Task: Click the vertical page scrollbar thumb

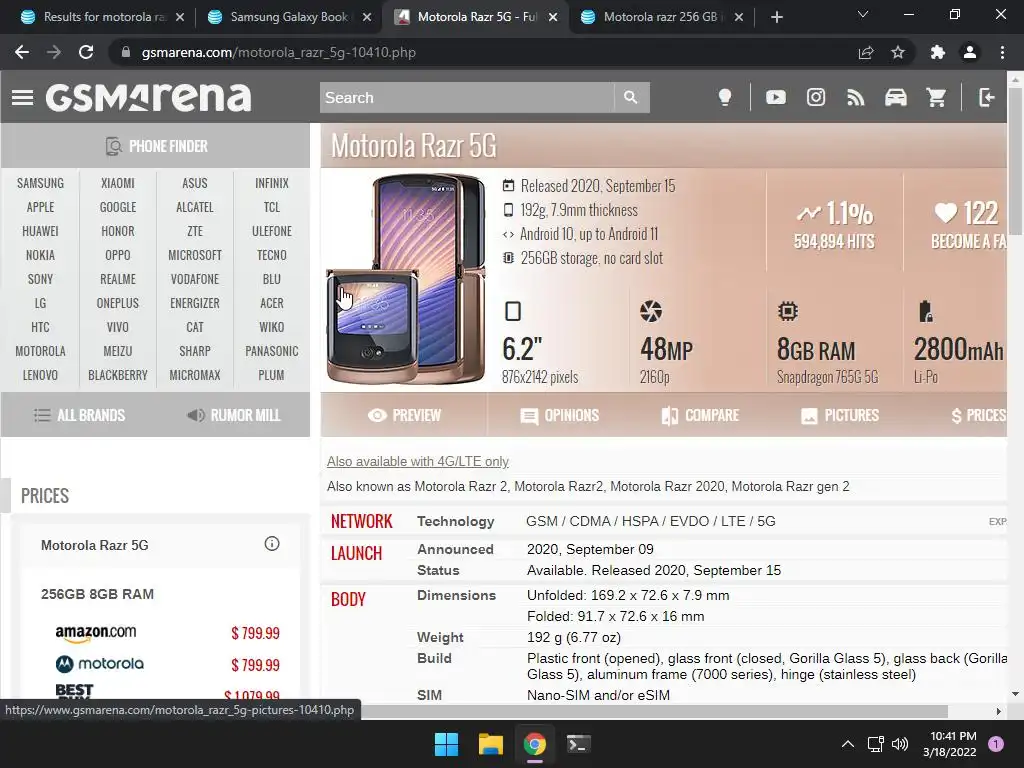Action: [x=1015, y=161]
